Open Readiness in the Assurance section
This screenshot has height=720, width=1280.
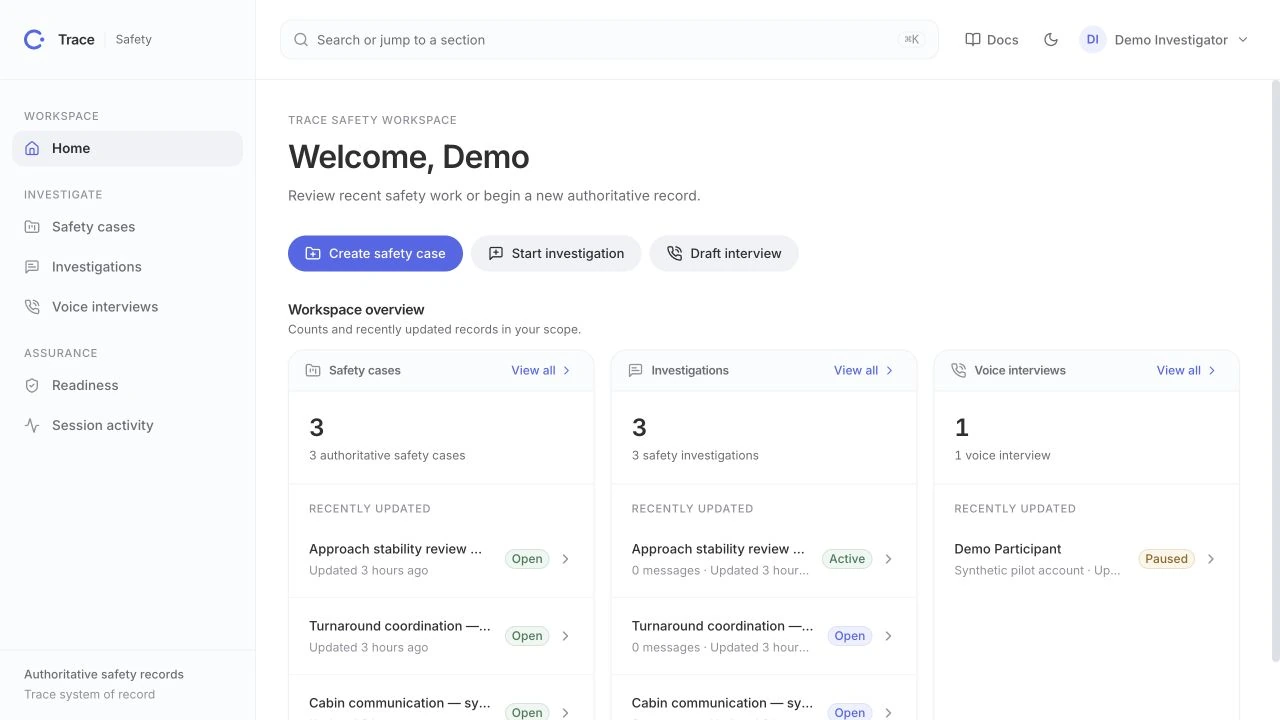pyautogui.click(x=128, y=385)
